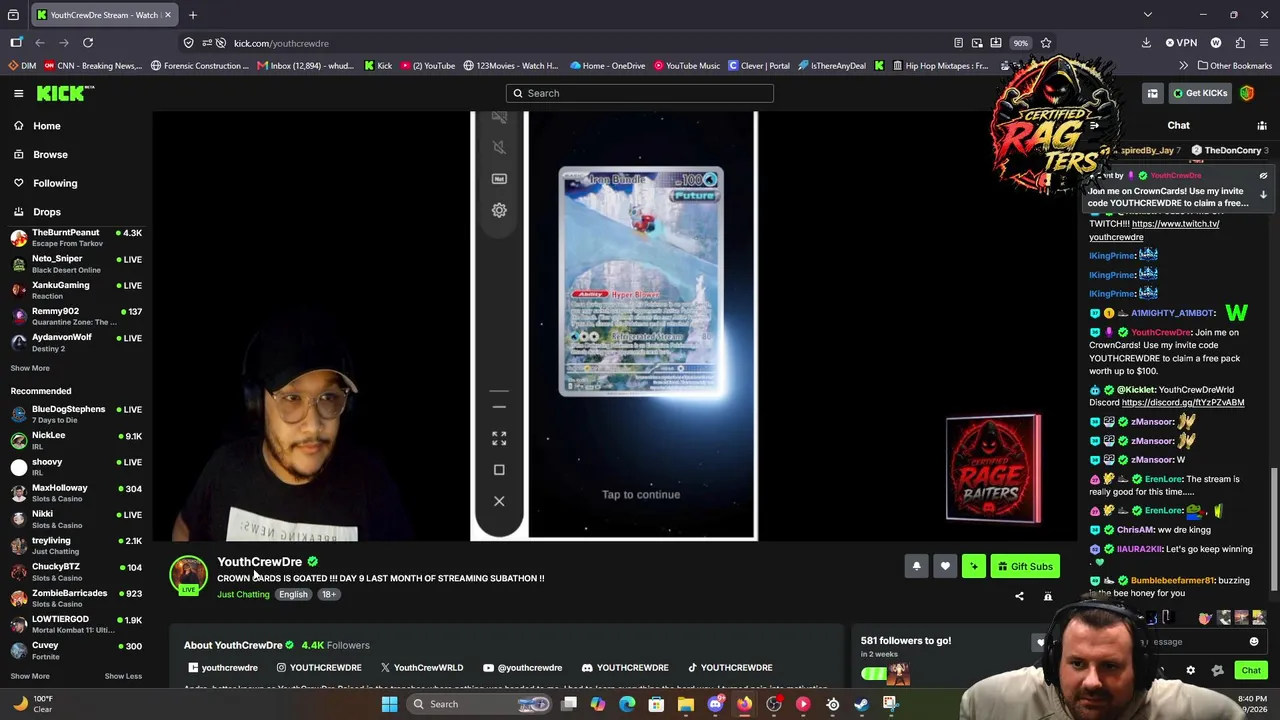Image resolution: width=1280 pixels, height=720 pixels.
Task: Open the stream overlay settings gear
Action: (x=499, y=210)
